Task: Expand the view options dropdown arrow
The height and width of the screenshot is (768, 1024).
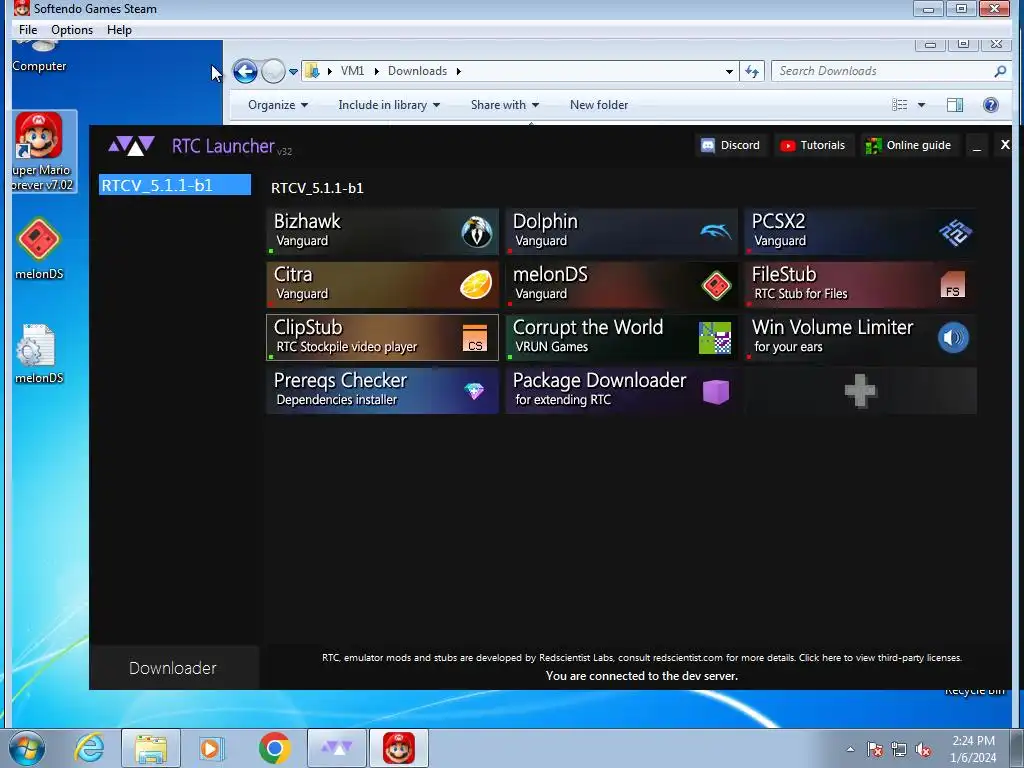Action: click(x=921, y=105)
